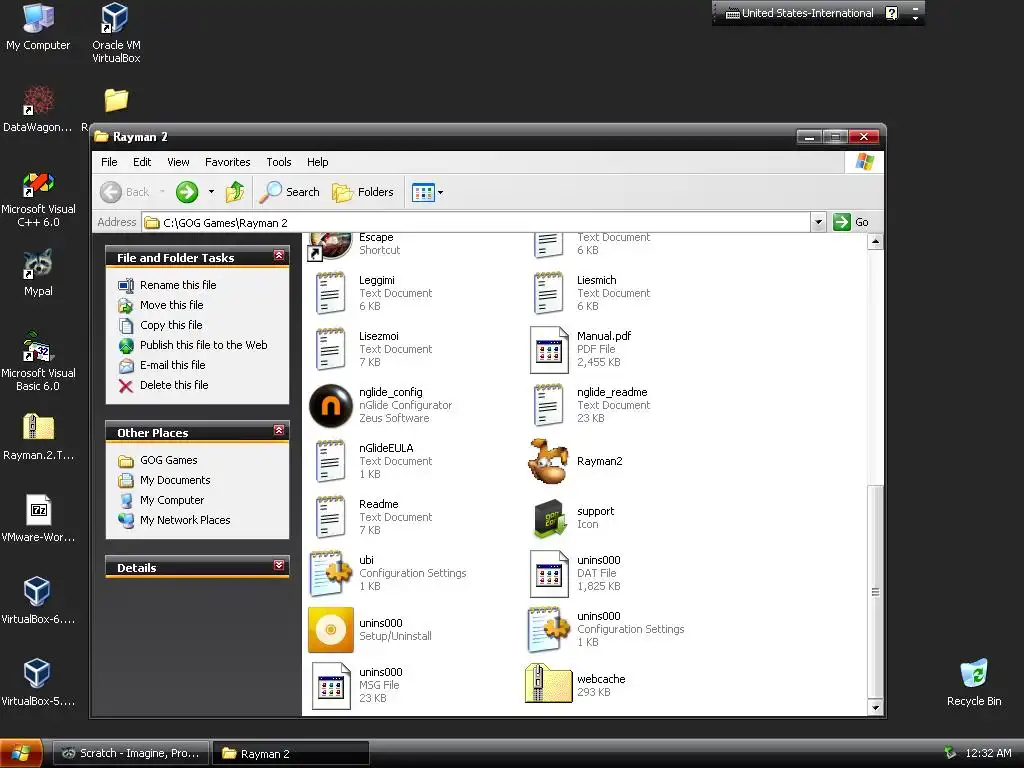Toggle the Folders pane button

pos(363,192)
